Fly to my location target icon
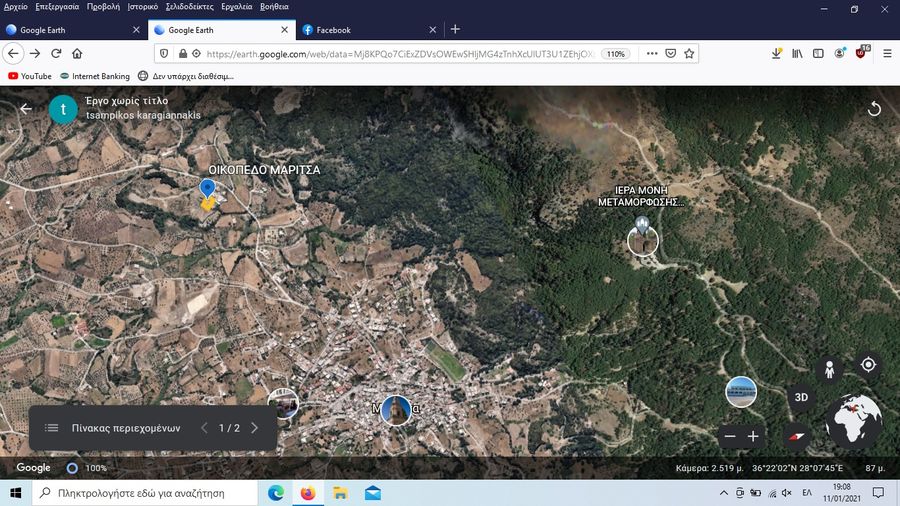Image resolution: width=900 pixels, height=506 pixels. coord(868,364)
